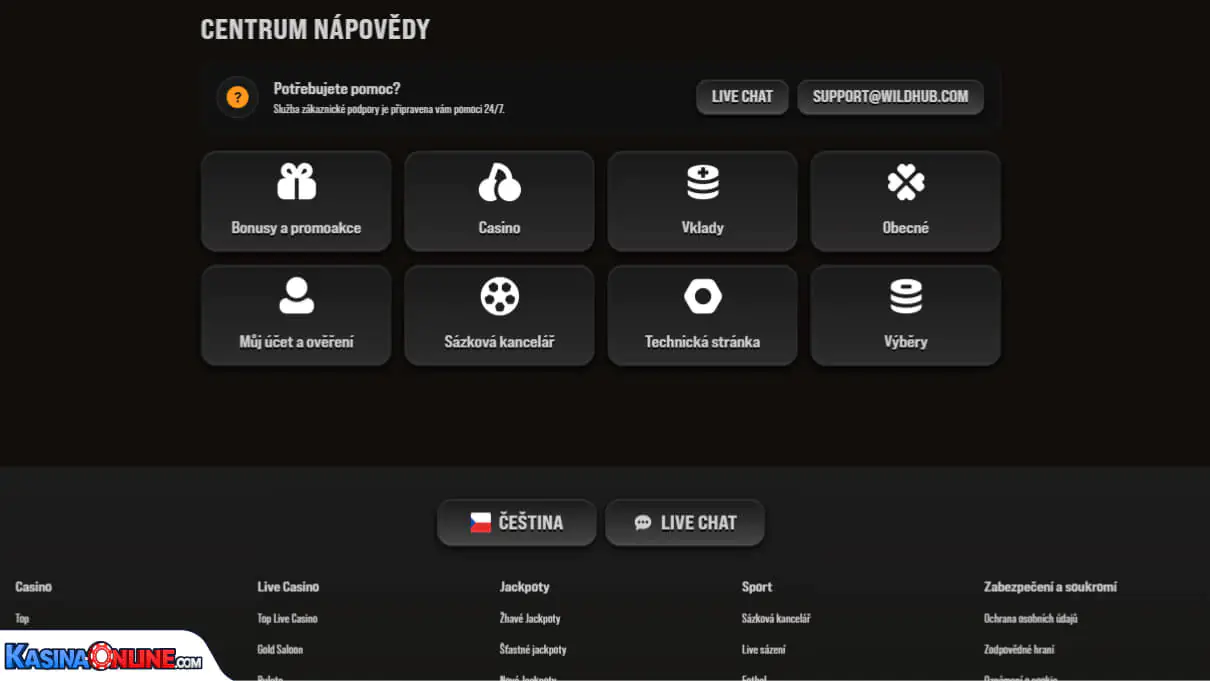
Task: Click the Jackpoty footer column heading
Action: pyautogui.click(x=525, y=587)
